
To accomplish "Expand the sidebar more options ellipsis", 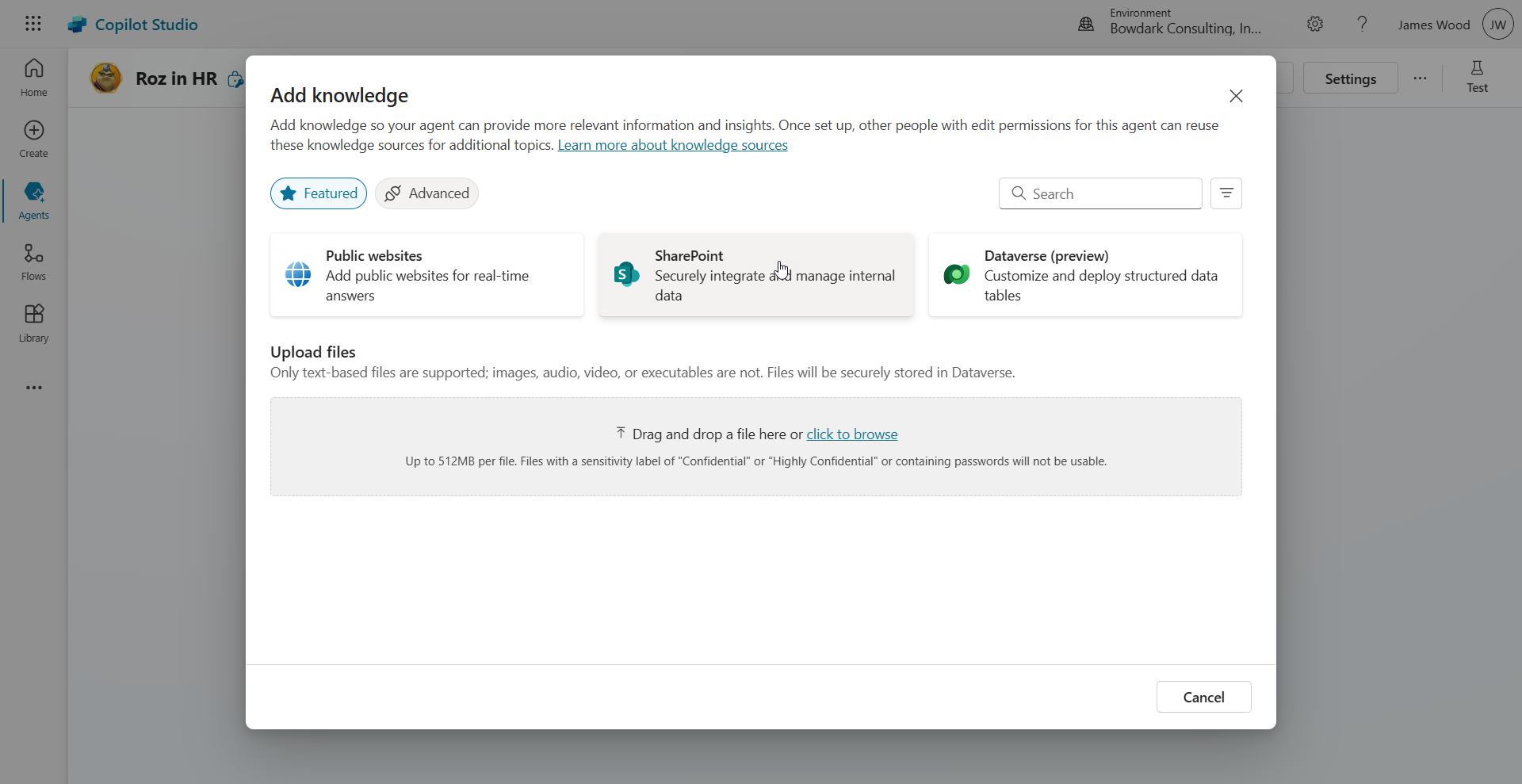I will 33,388.
